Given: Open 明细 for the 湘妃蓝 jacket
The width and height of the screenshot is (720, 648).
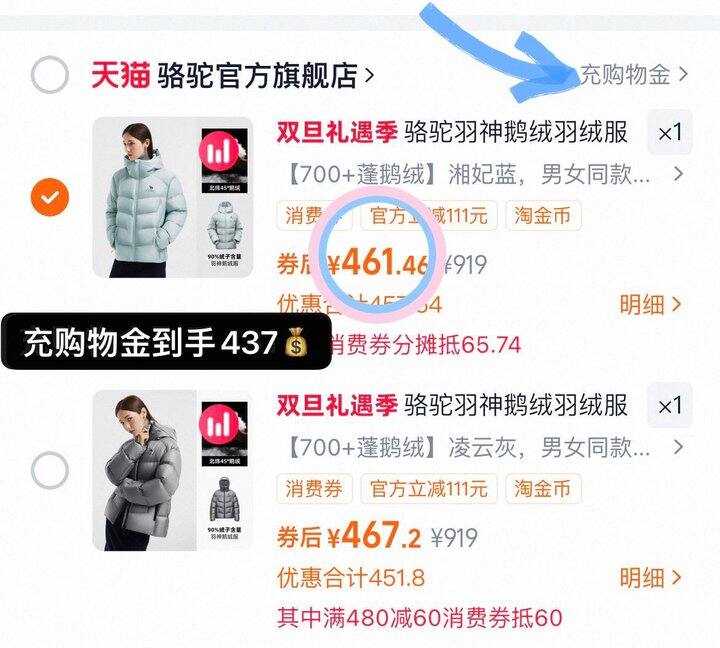Looking at the screenshot, I should tap(650, 304).
